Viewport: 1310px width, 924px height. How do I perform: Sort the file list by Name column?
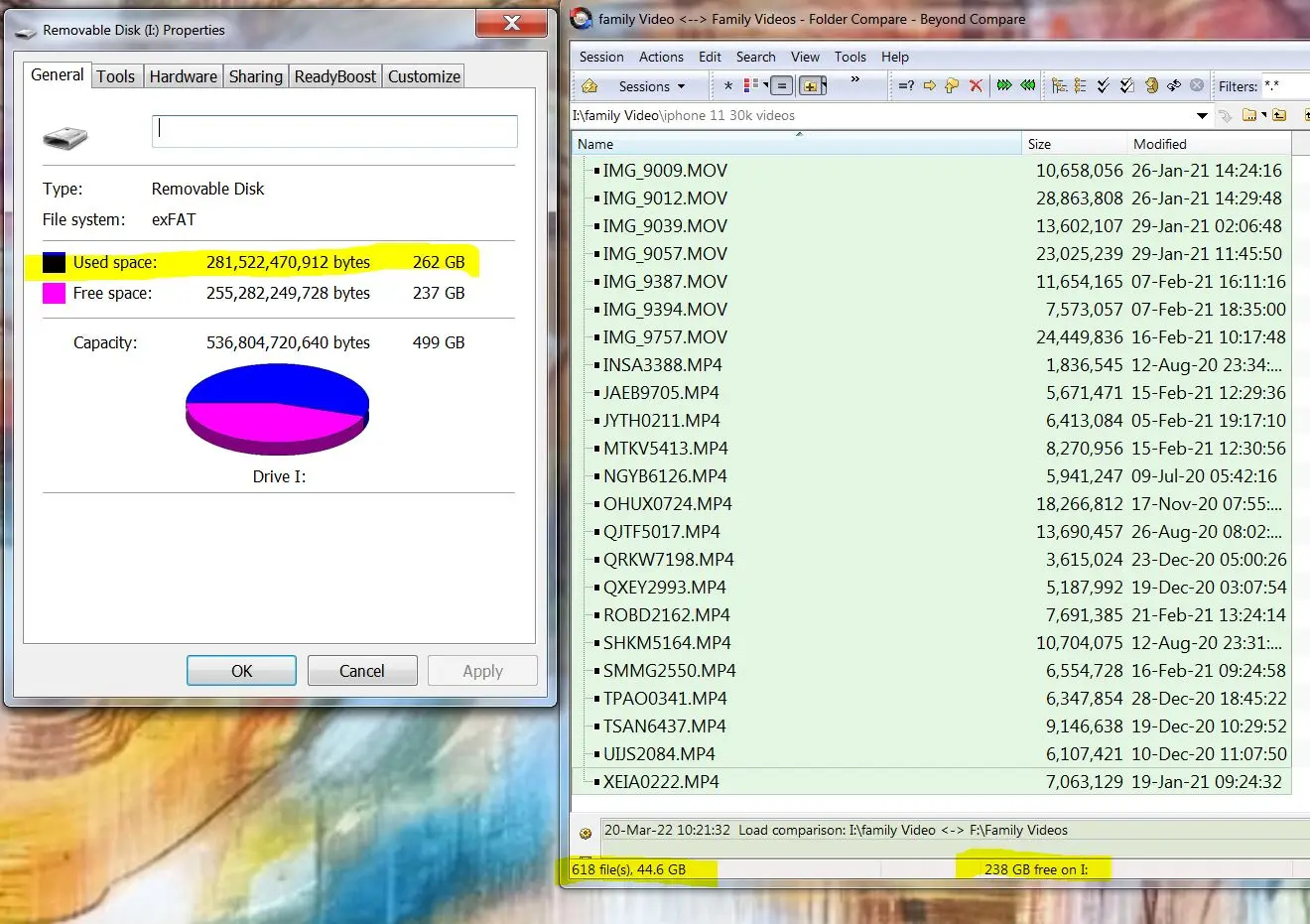797,144
